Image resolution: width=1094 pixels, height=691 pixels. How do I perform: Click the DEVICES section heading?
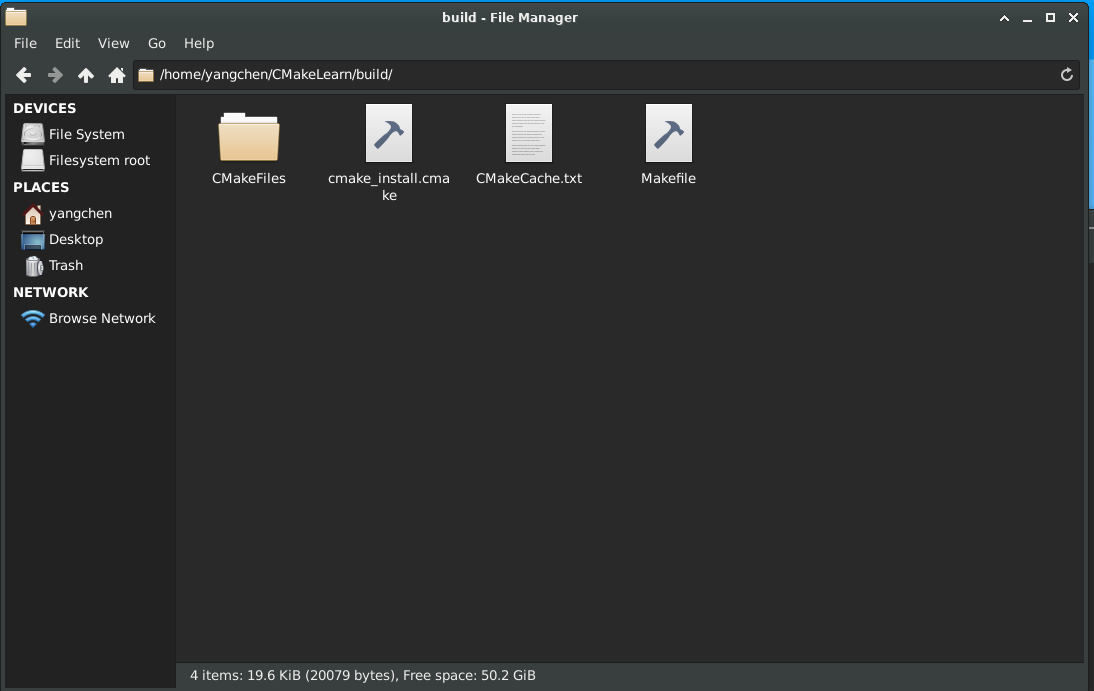(x=45, y=108)
